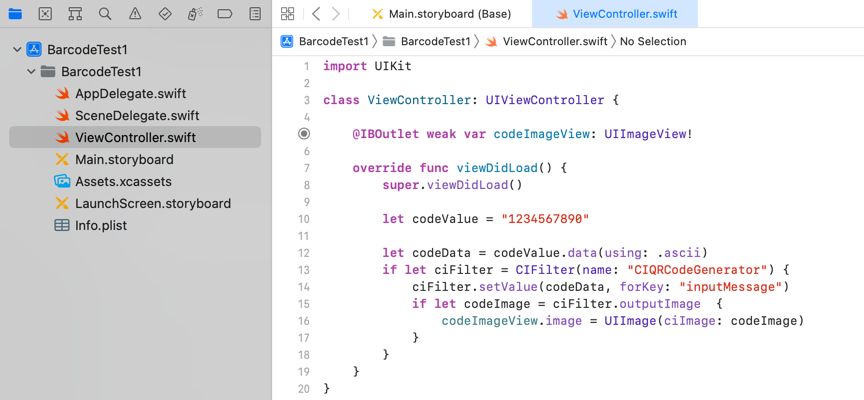Open the Debug navigator

[x=195, y=14]
